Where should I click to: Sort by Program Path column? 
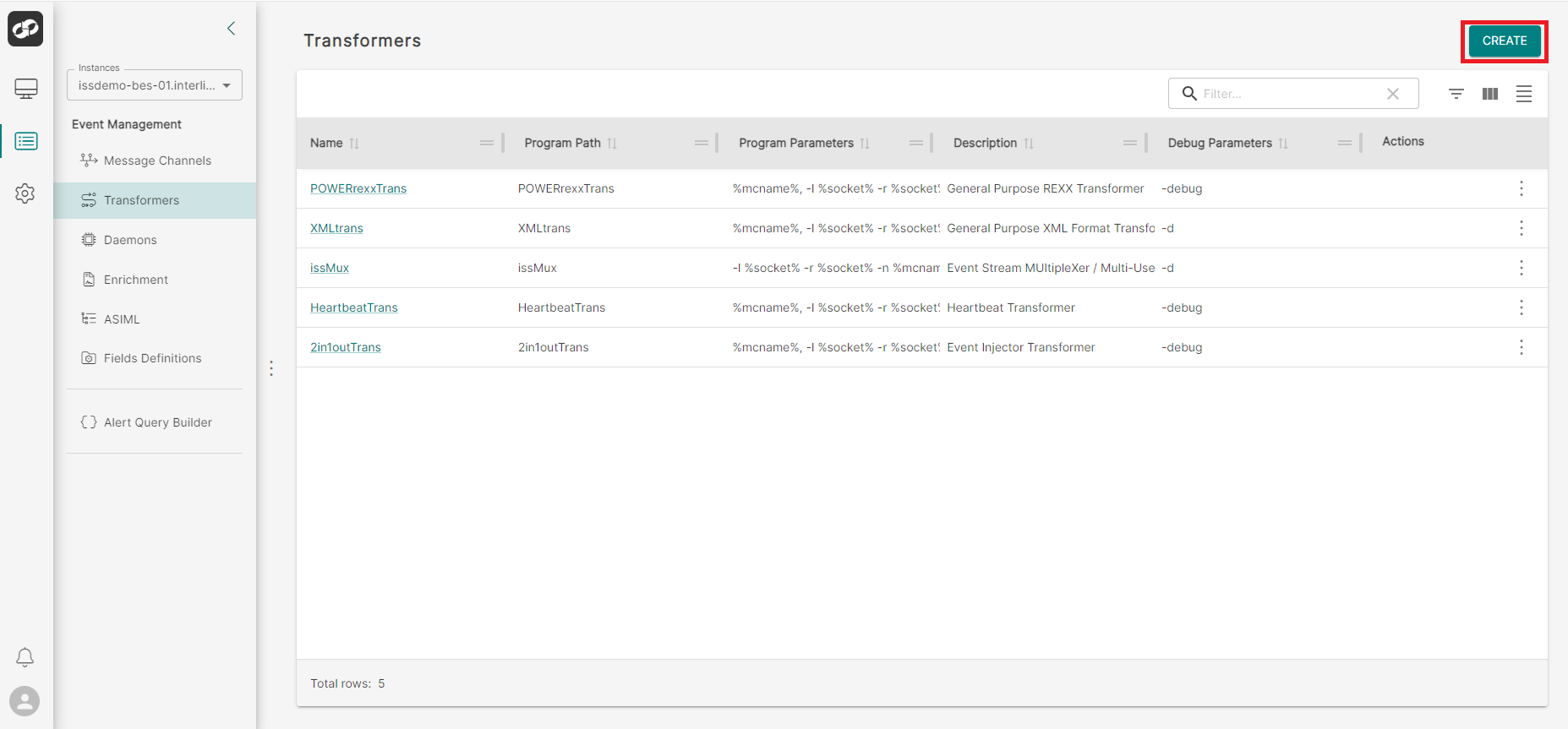coord(612,144)
